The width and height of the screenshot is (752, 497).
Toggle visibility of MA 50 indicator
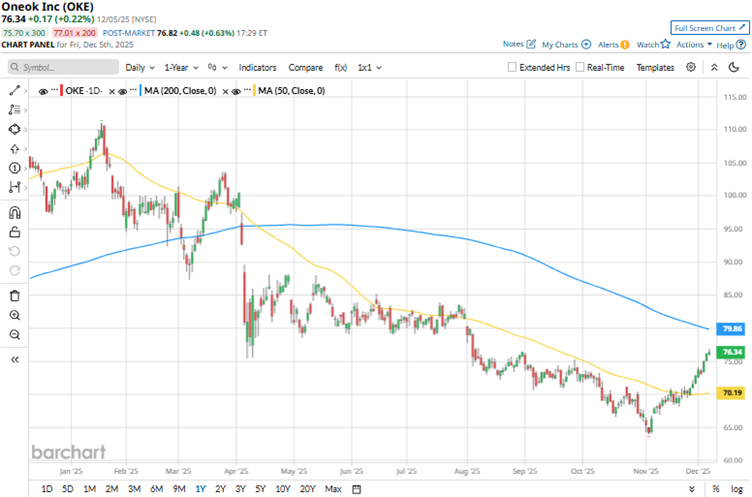click(236, 91)
